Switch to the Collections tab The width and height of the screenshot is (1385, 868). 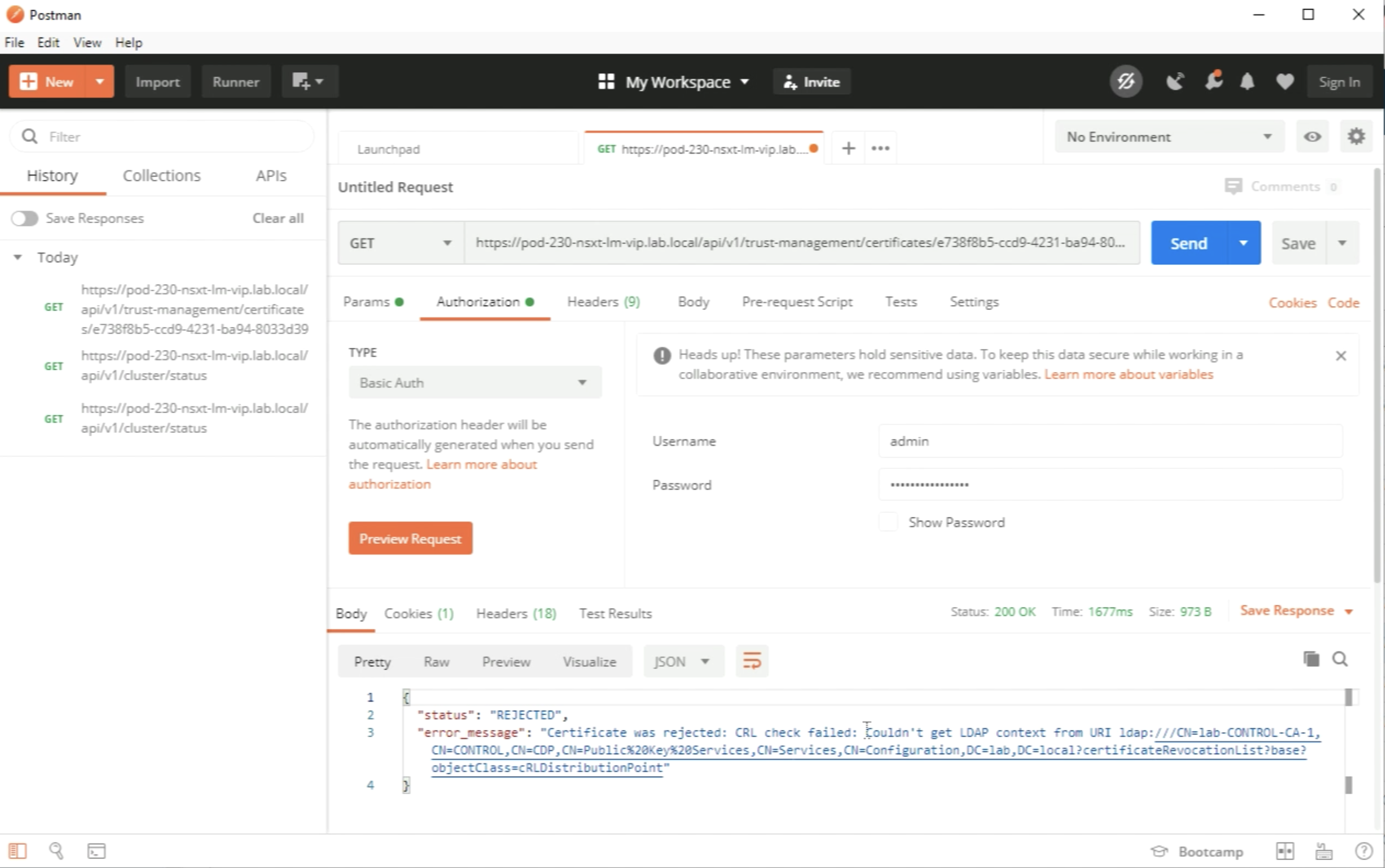click(161, 176)
